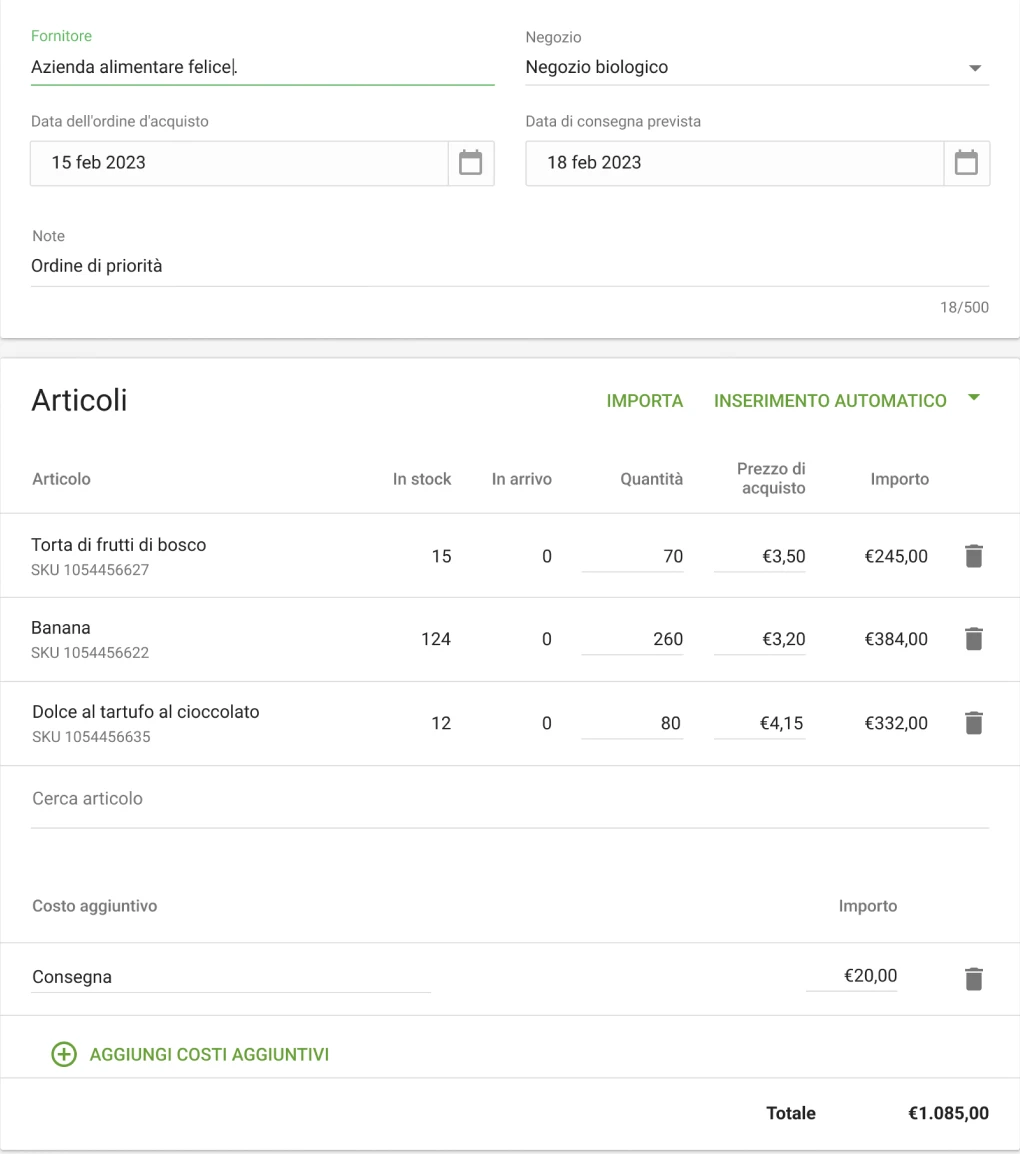The image size is (1020, 1154).
Task: Expand the Negozio store dropdown
Action: (x=975, y=68)
